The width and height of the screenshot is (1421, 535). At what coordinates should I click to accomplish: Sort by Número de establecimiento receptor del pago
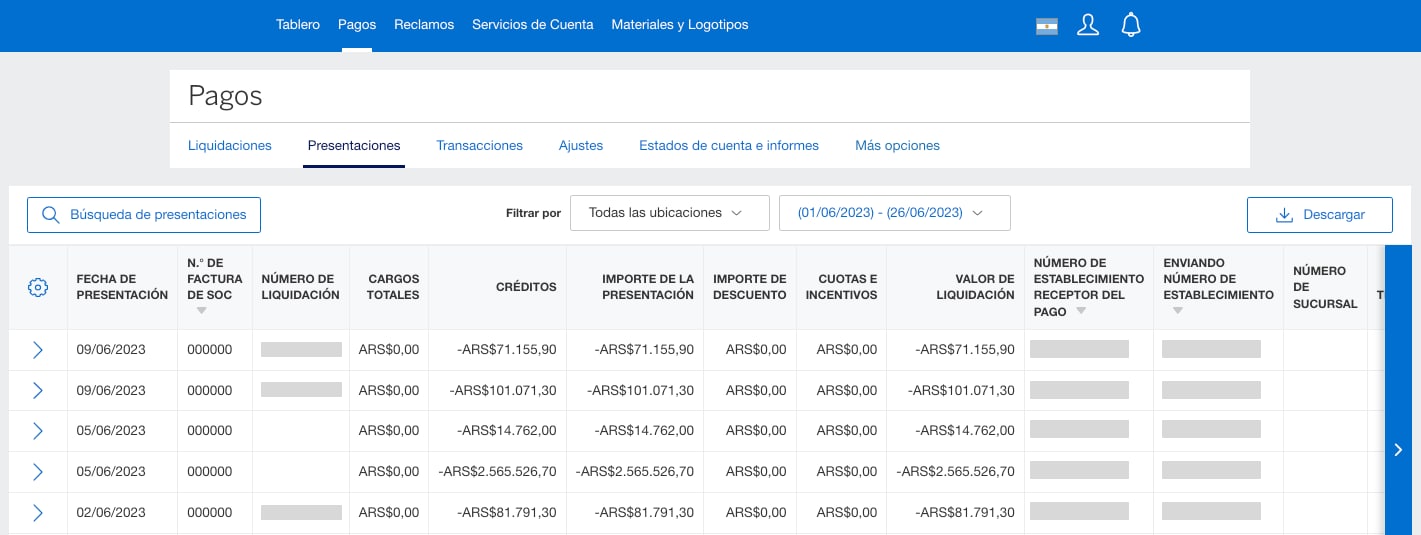click(x=1081, y=312)
